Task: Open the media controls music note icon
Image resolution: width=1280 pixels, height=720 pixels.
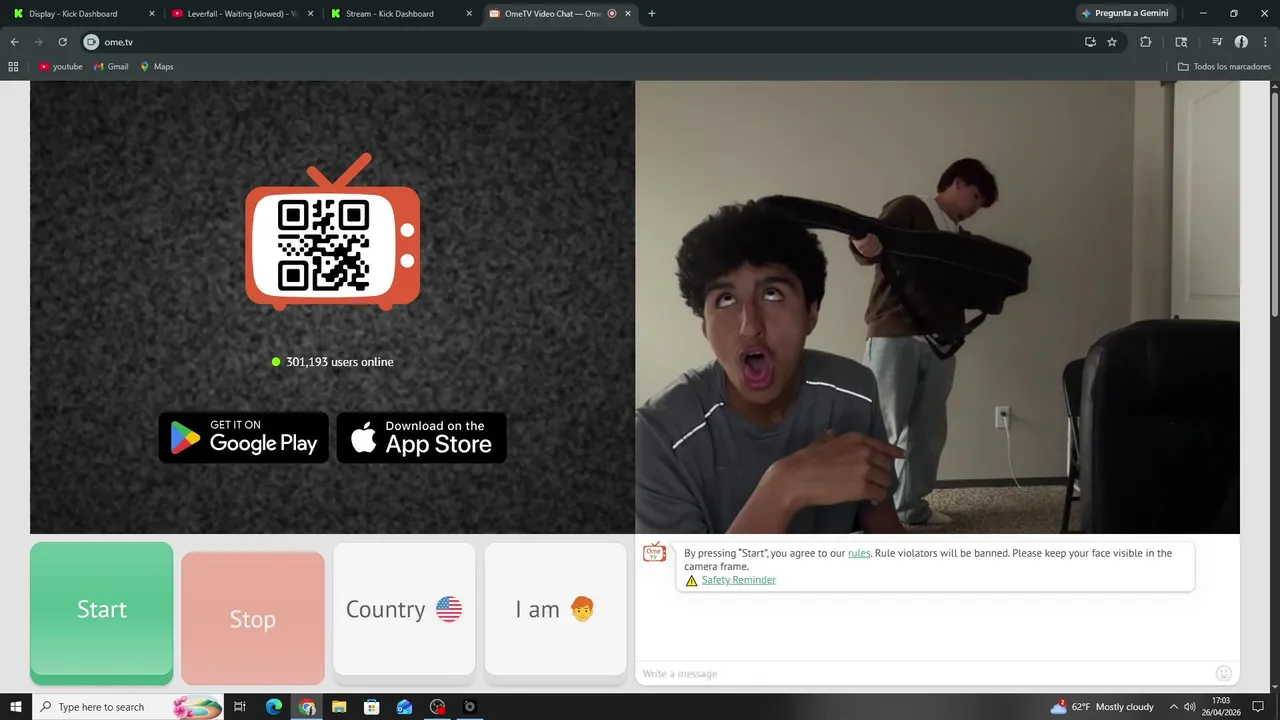Action: (x=1217, y=42)
